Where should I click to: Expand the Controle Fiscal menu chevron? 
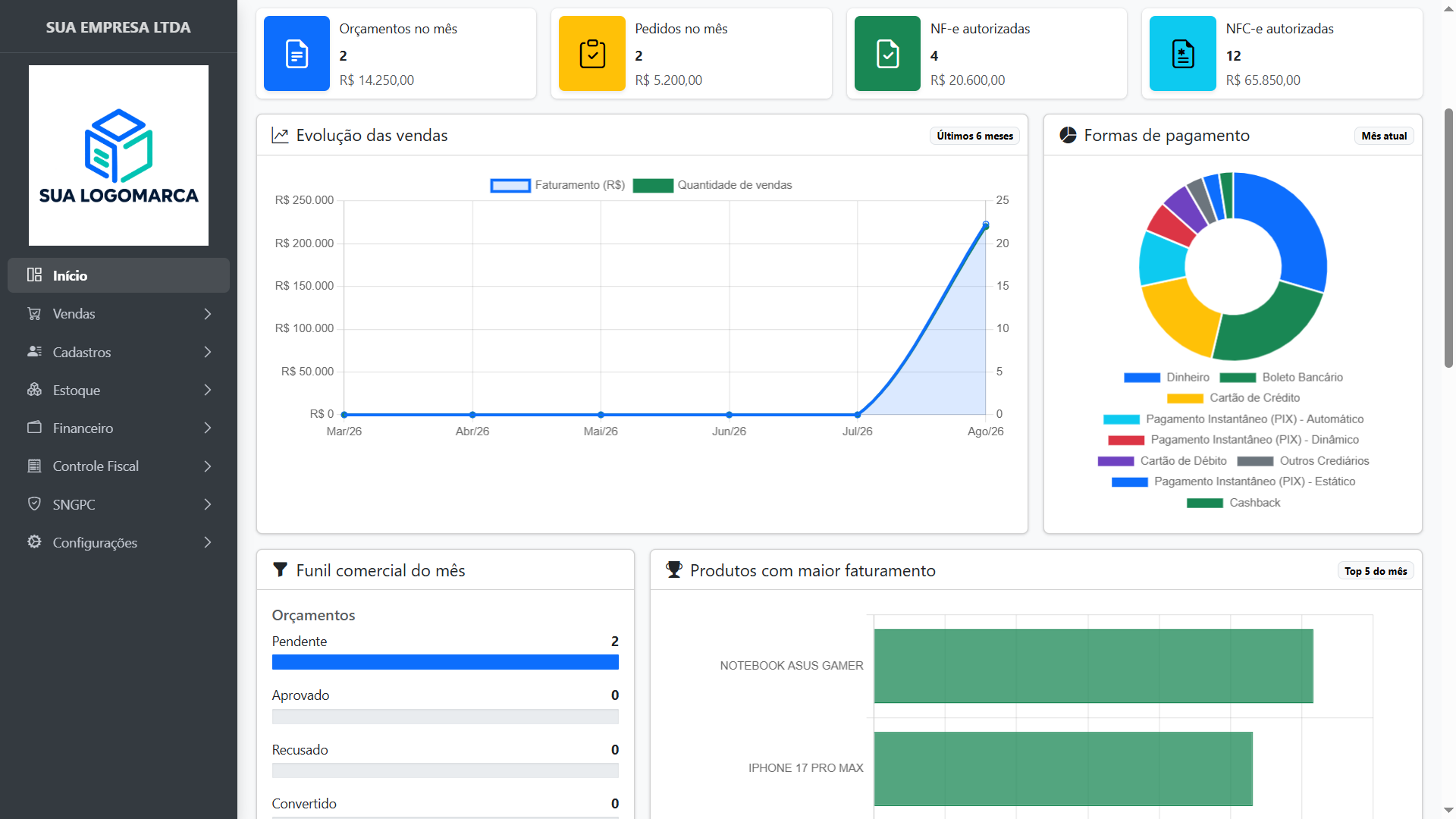point(208,466)
